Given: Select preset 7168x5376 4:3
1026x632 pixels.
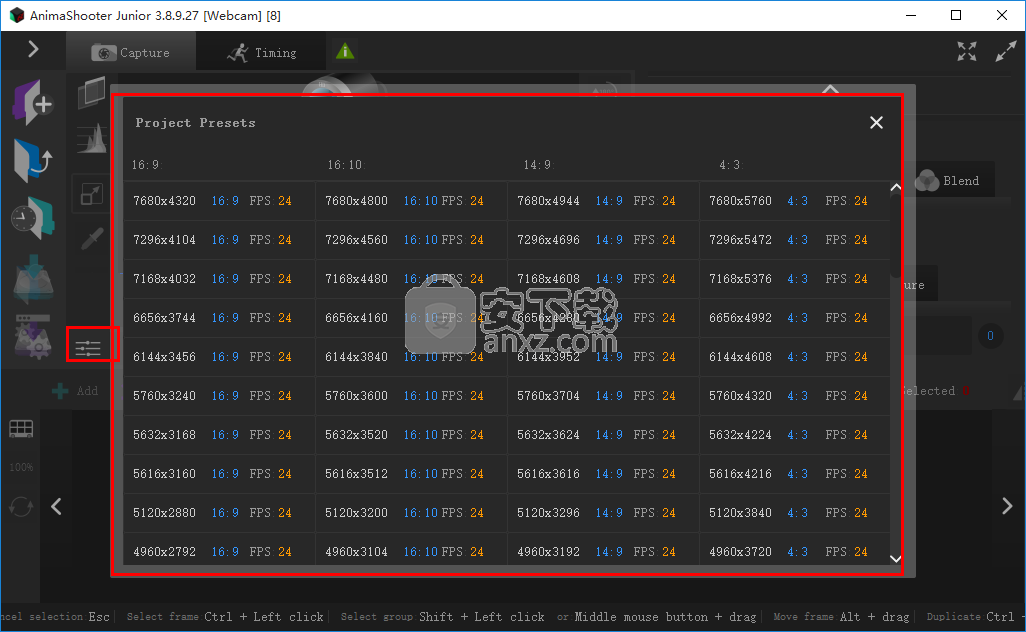Looking at the screenshot, I should click(x=795, y=279).
